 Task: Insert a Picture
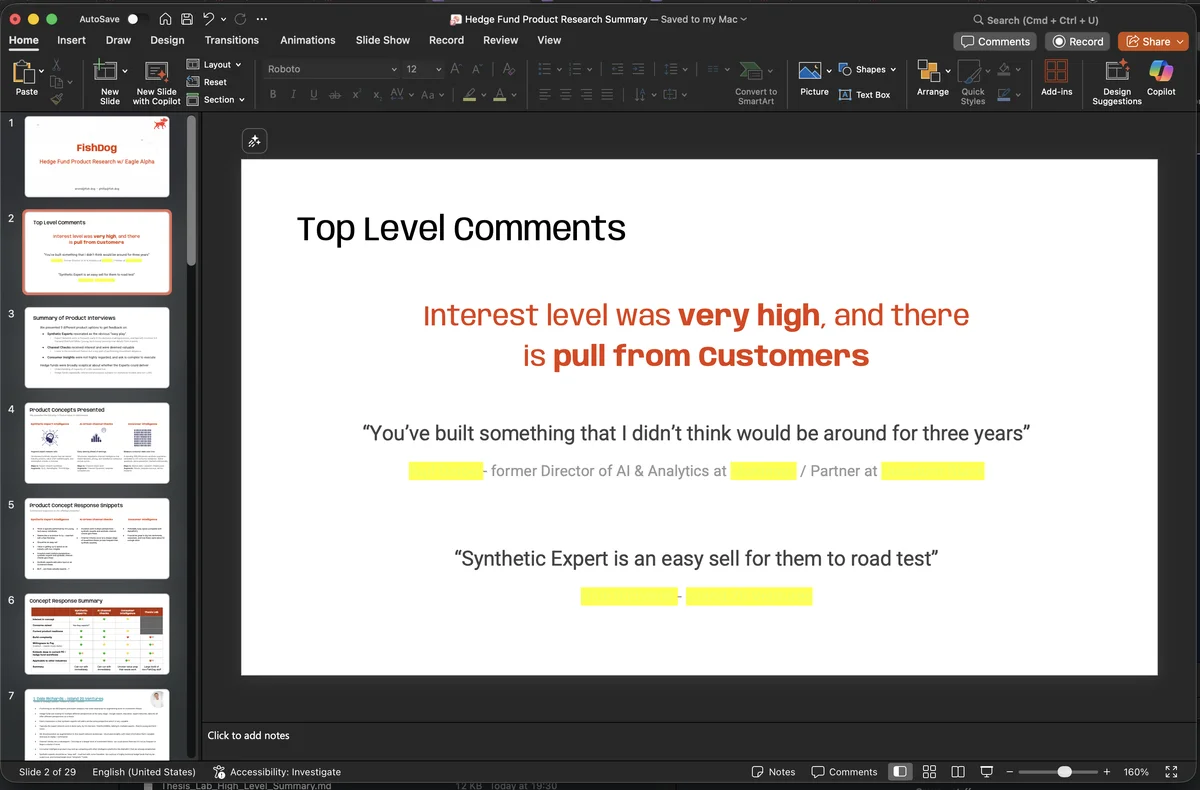click(814, 79)
